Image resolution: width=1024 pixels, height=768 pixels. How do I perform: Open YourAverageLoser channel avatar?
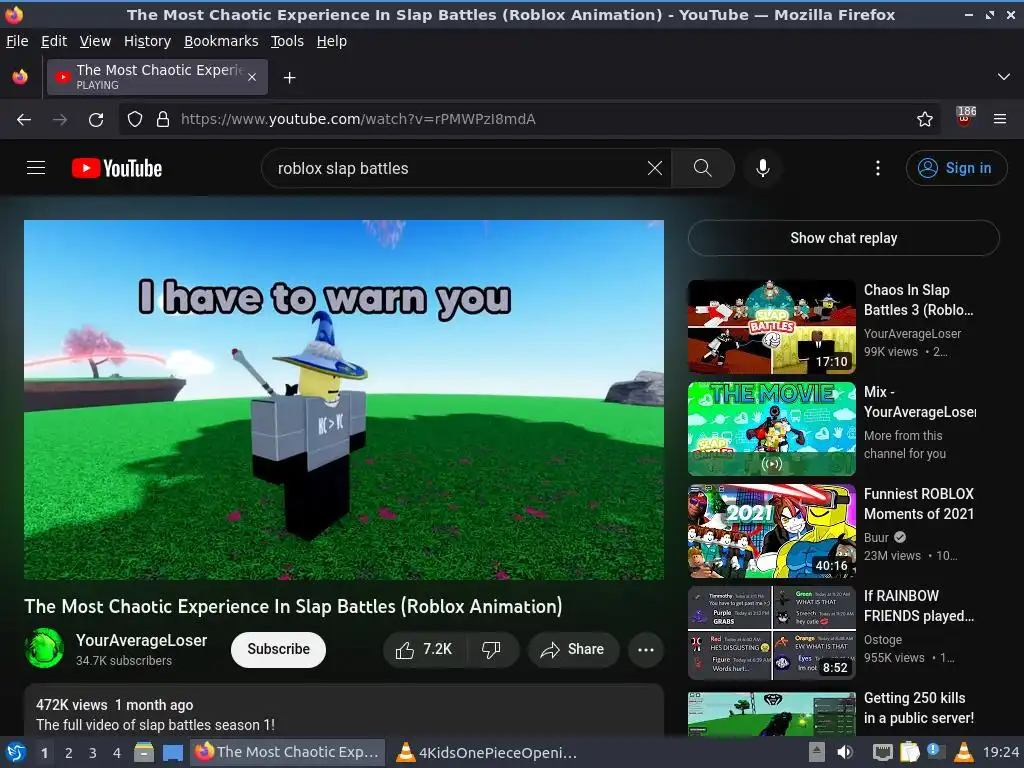pos(44,648)
